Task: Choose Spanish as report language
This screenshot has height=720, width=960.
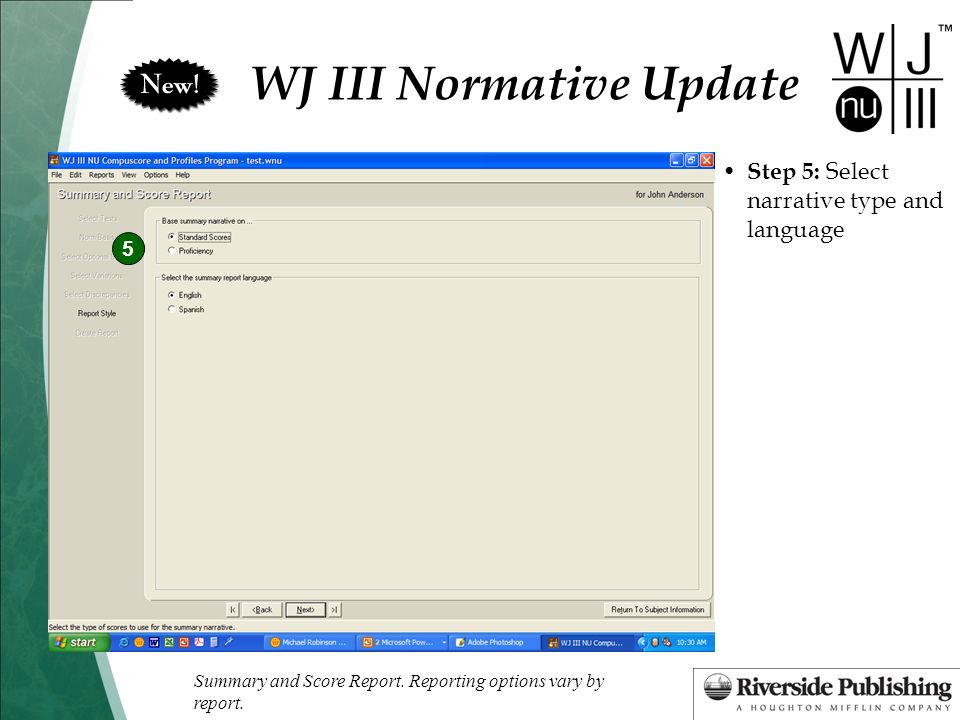Action: pos(171,309)
